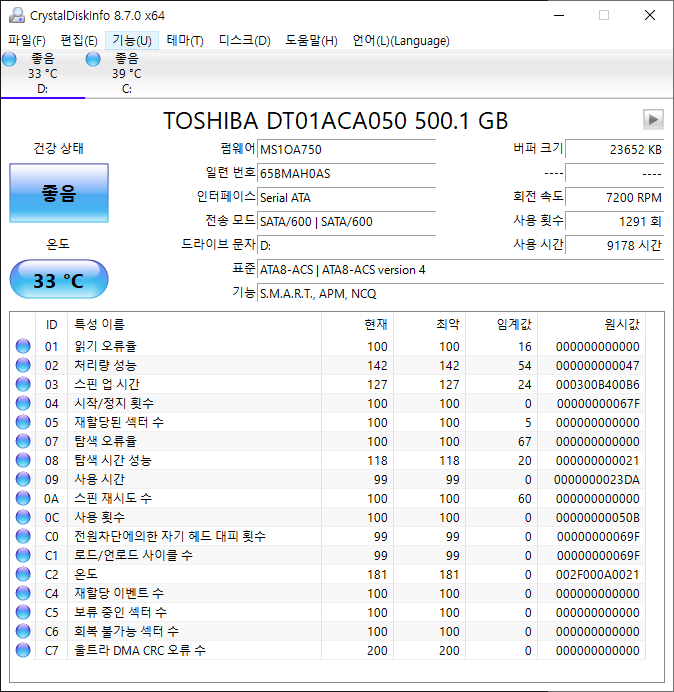Screen dimensions: 674x692
Task: Click the status circle for attribute 09
Action: click(x=23, y=479)
